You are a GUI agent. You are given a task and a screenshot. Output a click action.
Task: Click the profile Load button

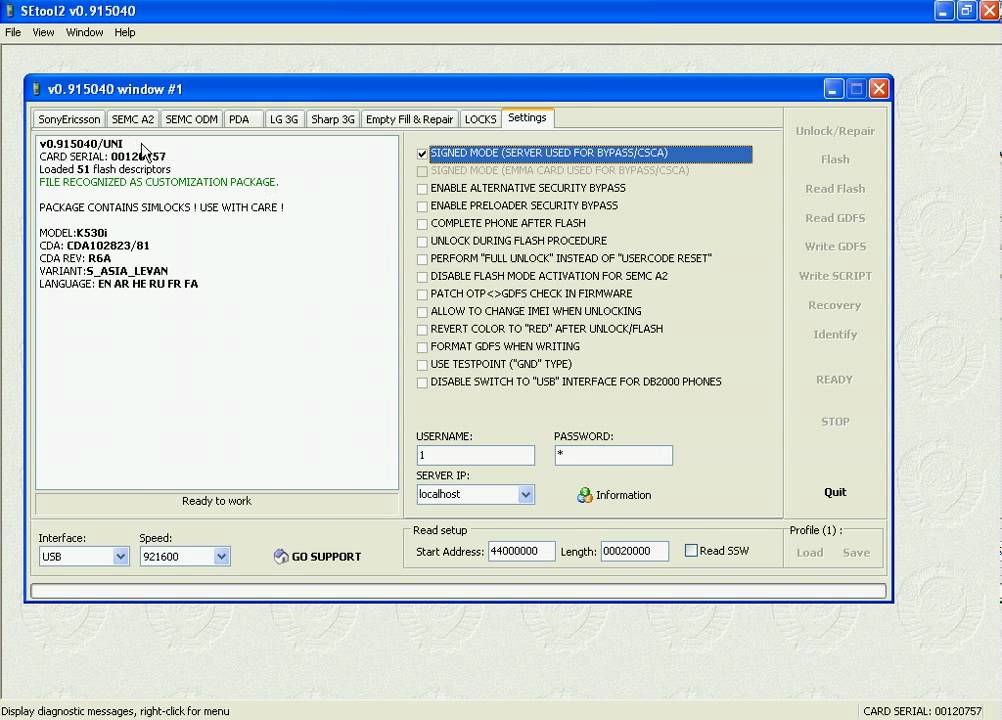pyautogui.click(x=810, y=553)
